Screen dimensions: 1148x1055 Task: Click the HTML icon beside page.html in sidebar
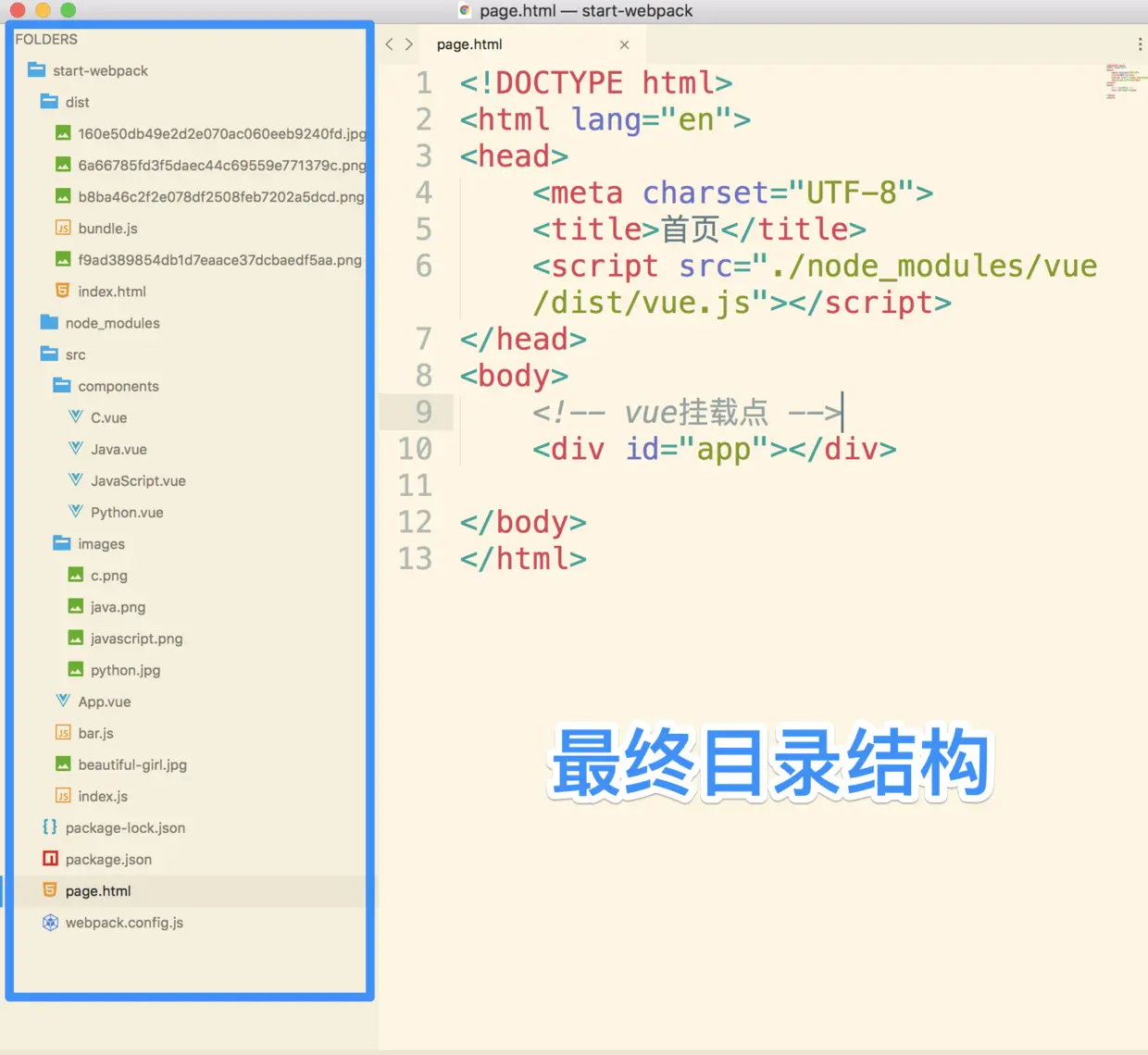[x=50, y=890]
